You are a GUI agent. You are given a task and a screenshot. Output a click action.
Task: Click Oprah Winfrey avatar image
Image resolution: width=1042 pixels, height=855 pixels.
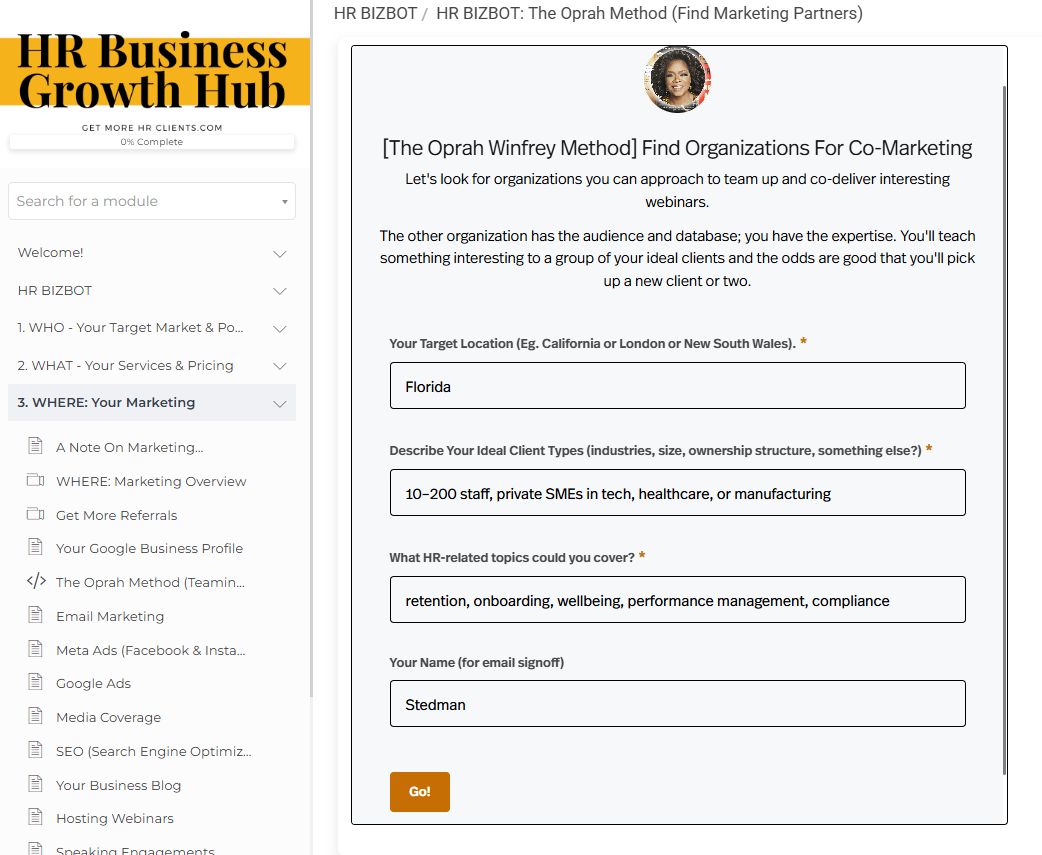[x=677, y=79]
